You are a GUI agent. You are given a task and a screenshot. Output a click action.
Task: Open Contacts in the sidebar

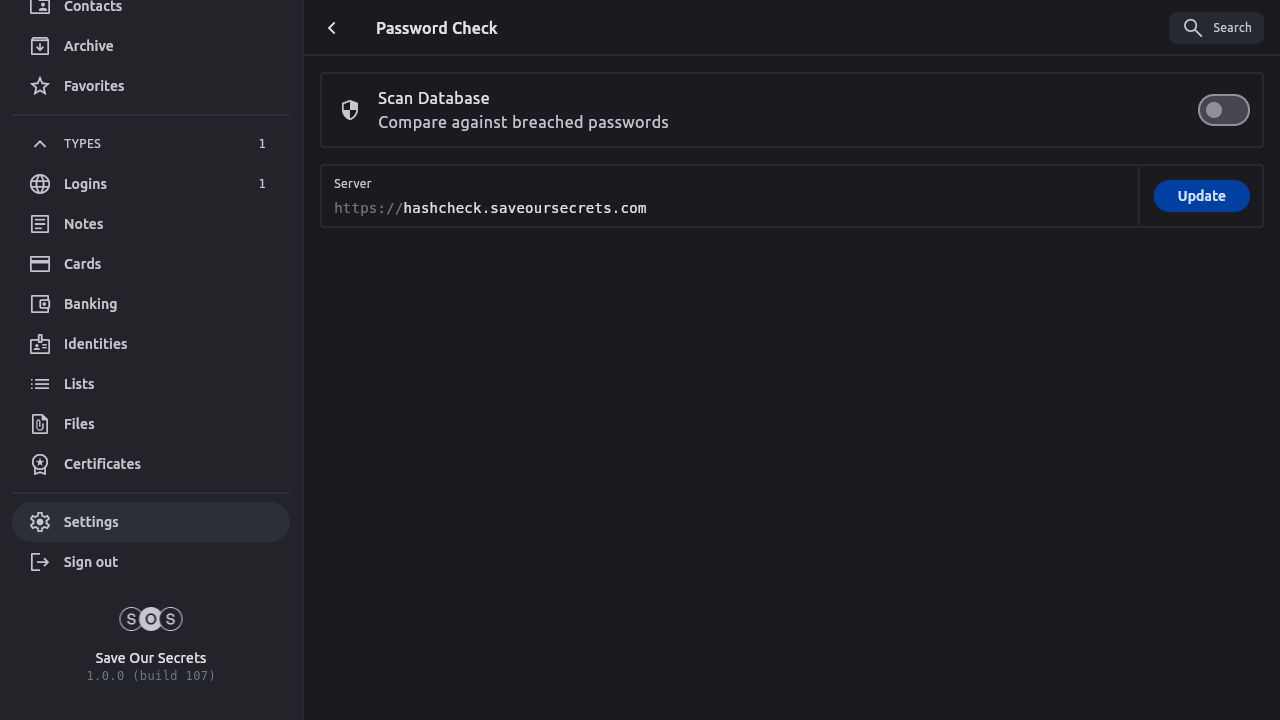pyautogui.click(x=92, y=7)
